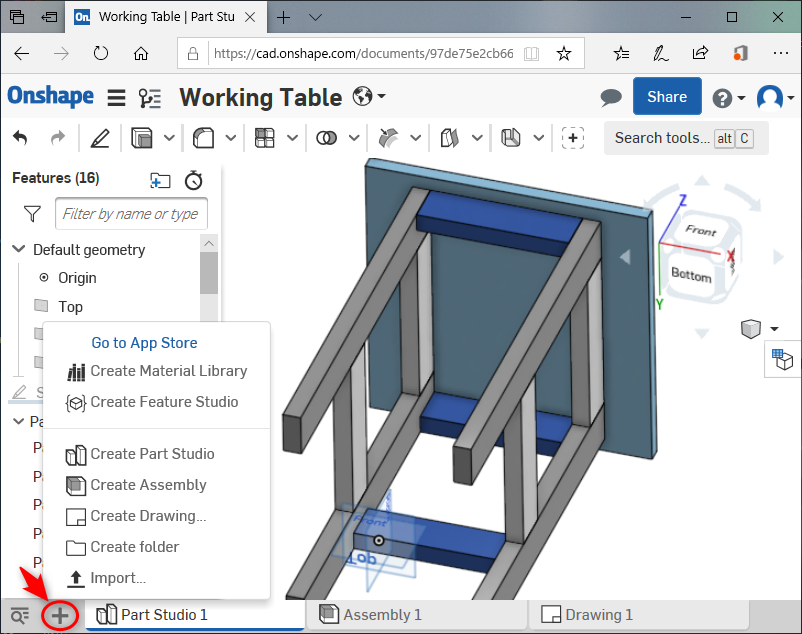Select the Fillet tool icon
The image size is (802, 634).
click(203, 138)
